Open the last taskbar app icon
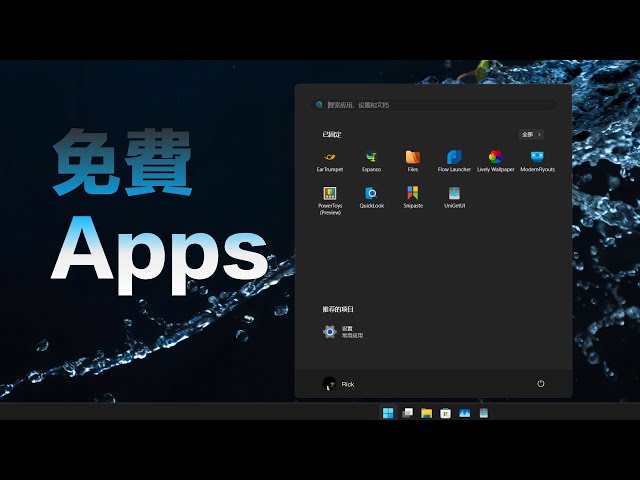640x480 pixels. 484,413
